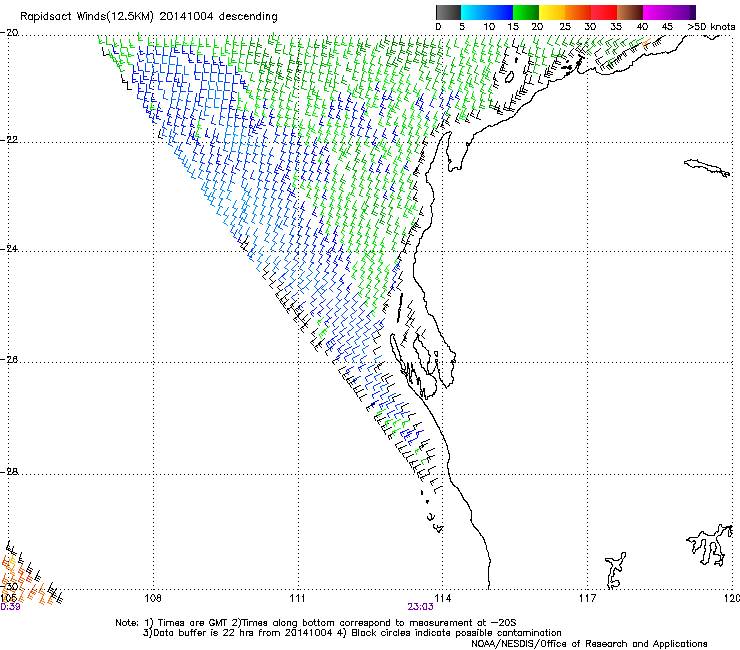Click the "-28" latitude axis label
Viewport: 740px width, 650px height.
pyautogui.click(x=9, y=471)
